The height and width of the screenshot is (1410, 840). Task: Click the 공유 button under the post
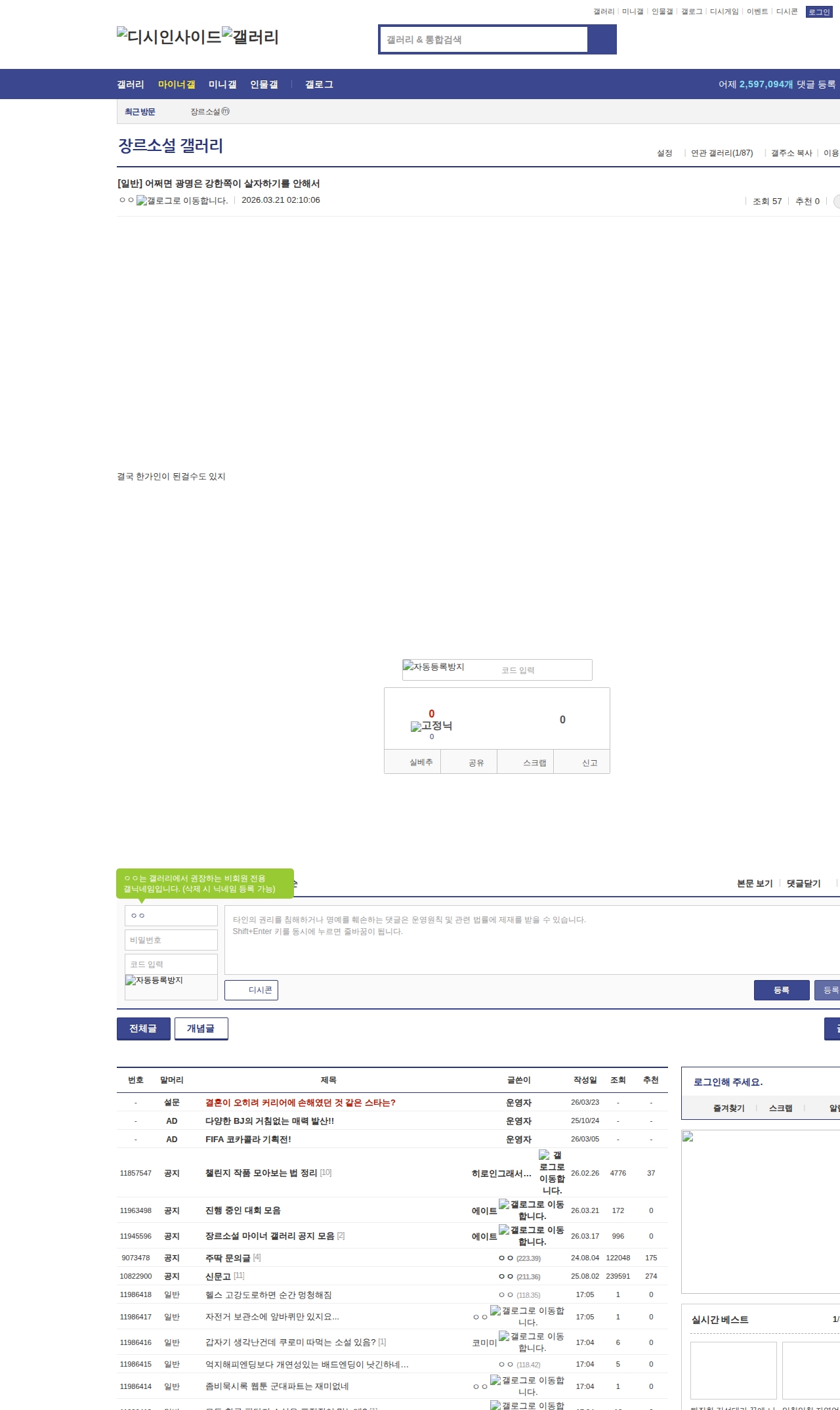click(x=469, y=762)
